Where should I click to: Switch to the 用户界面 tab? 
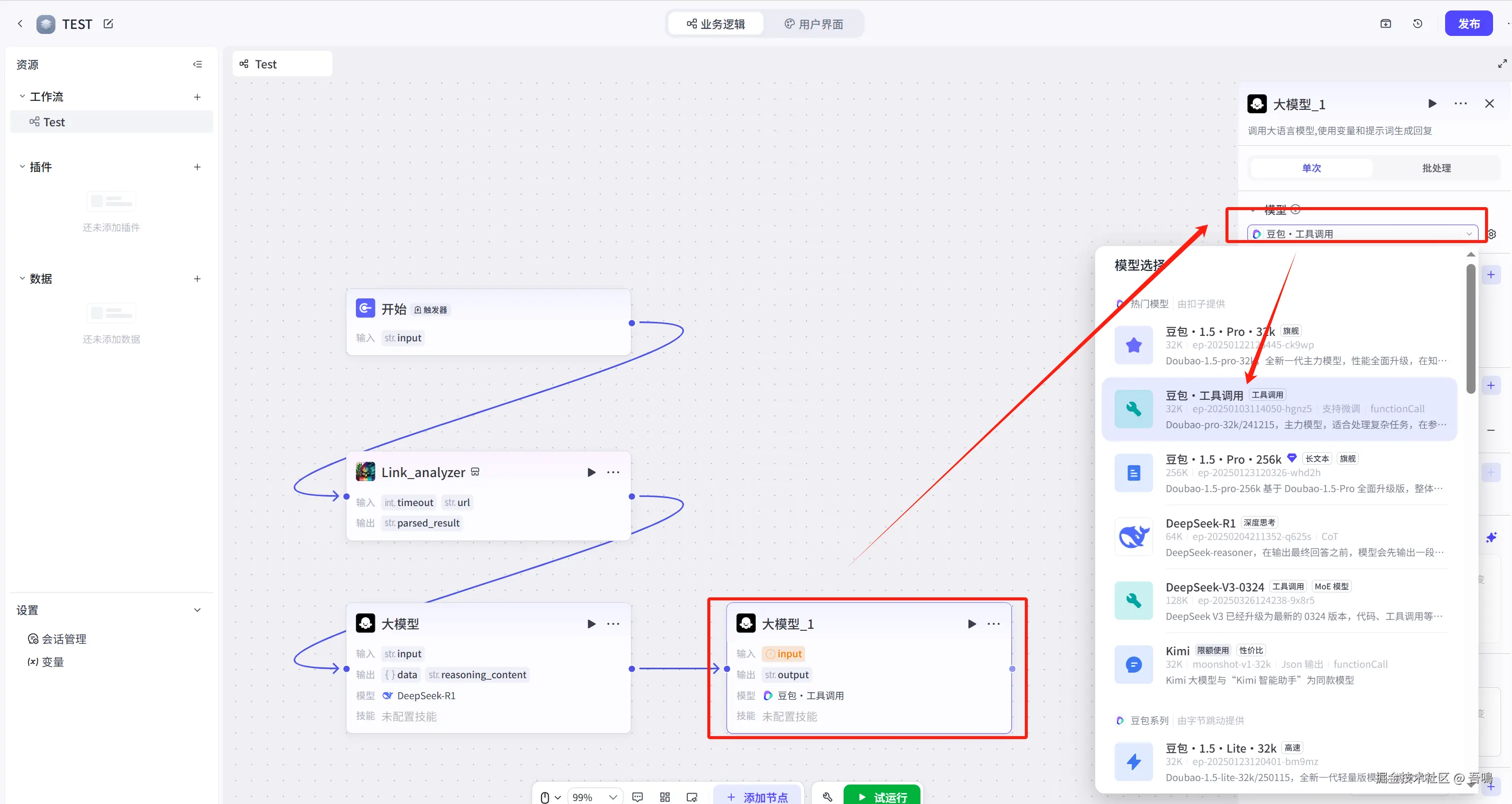814,24
